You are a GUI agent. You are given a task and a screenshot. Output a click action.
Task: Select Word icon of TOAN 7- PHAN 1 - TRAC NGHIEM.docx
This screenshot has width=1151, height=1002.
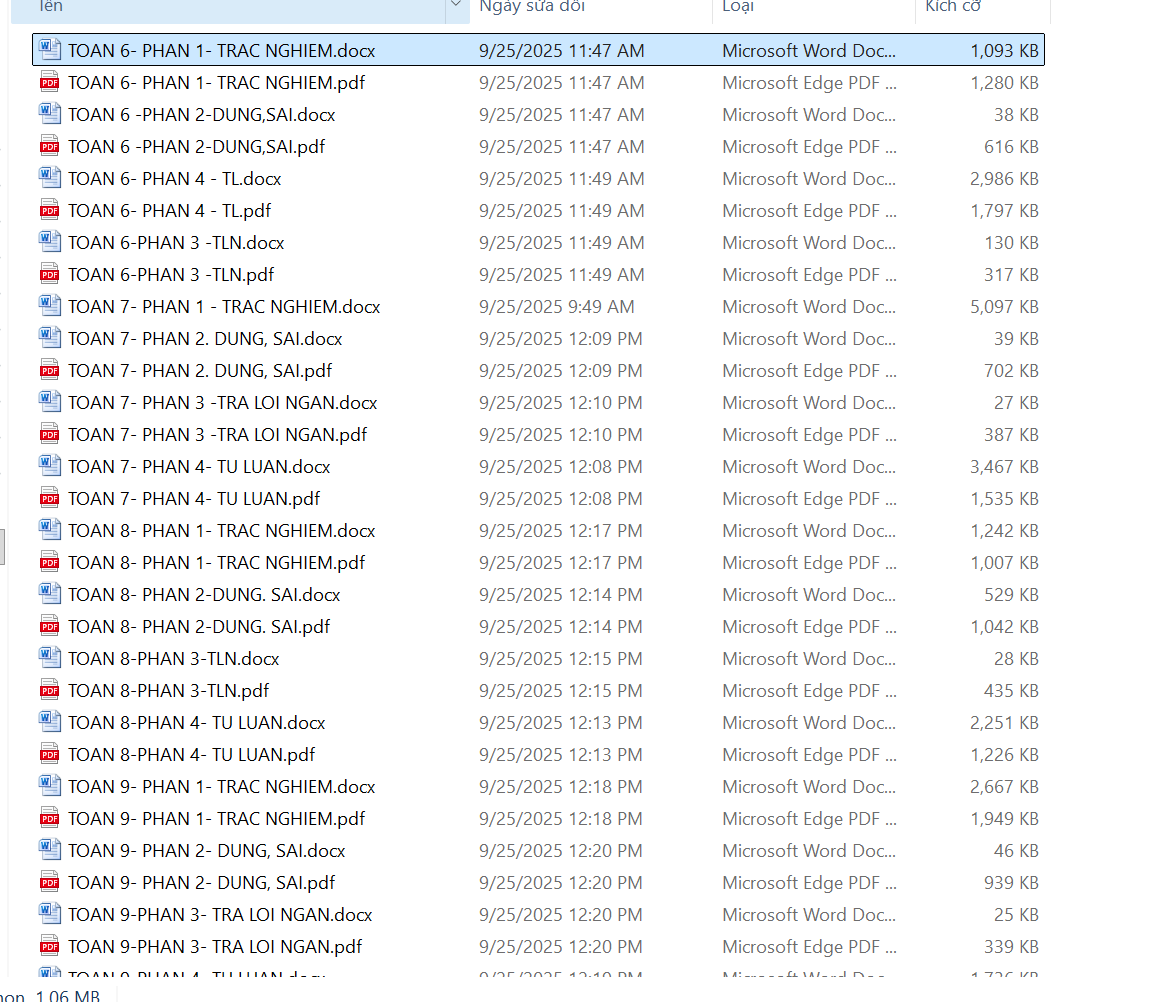[x=49, y=307]
